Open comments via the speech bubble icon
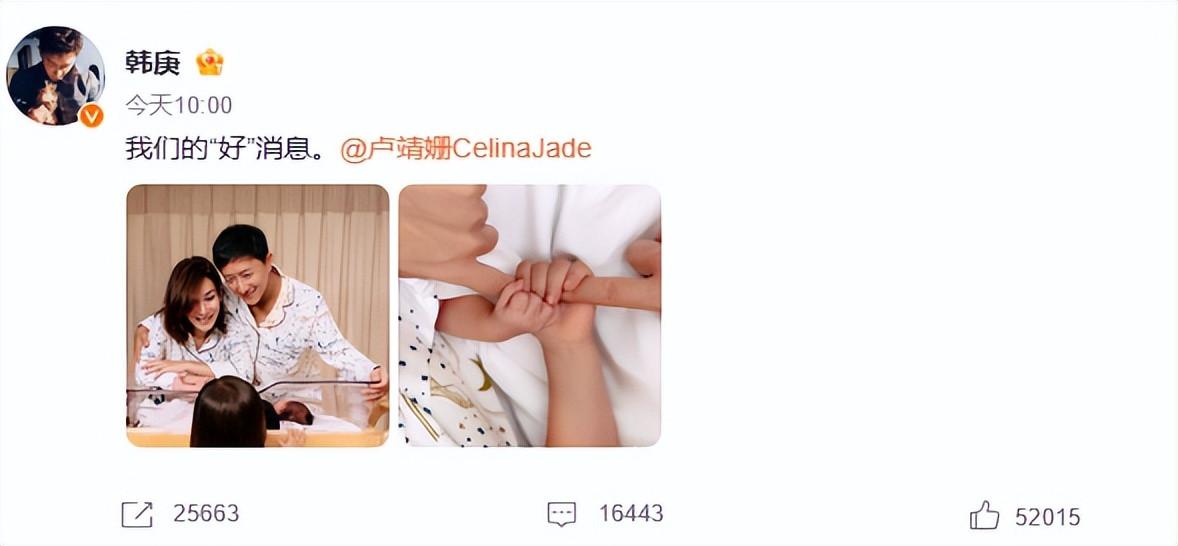The image size is (1178, 546). (x=561, y=514)
